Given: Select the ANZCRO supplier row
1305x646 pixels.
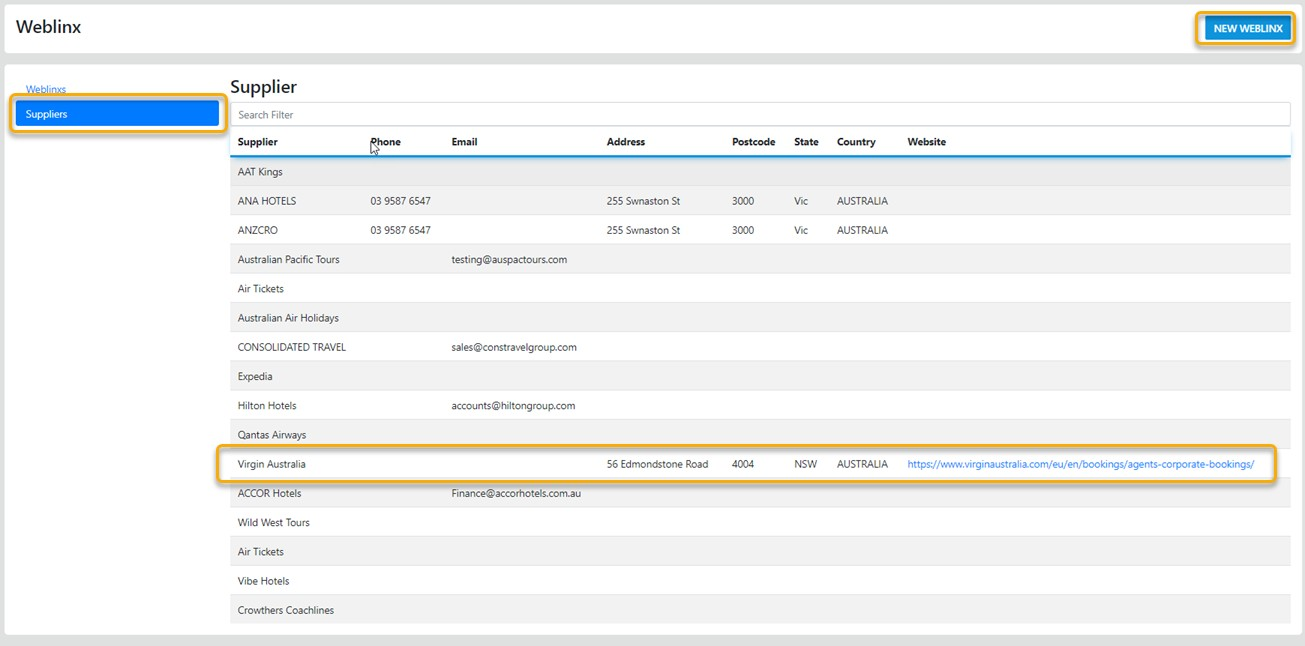Looking at the screenshot, I should click(x=258, y=230).
